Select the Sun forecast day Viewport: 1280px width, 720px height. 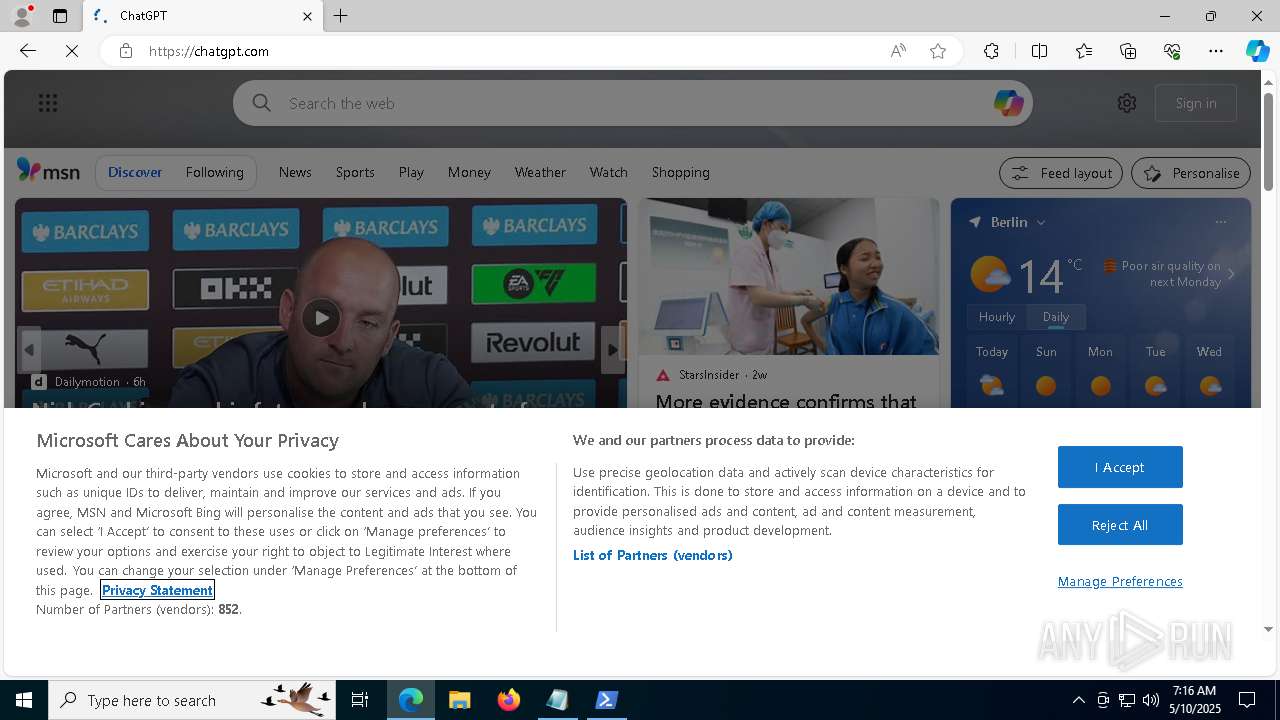[x=1046, y=370]
